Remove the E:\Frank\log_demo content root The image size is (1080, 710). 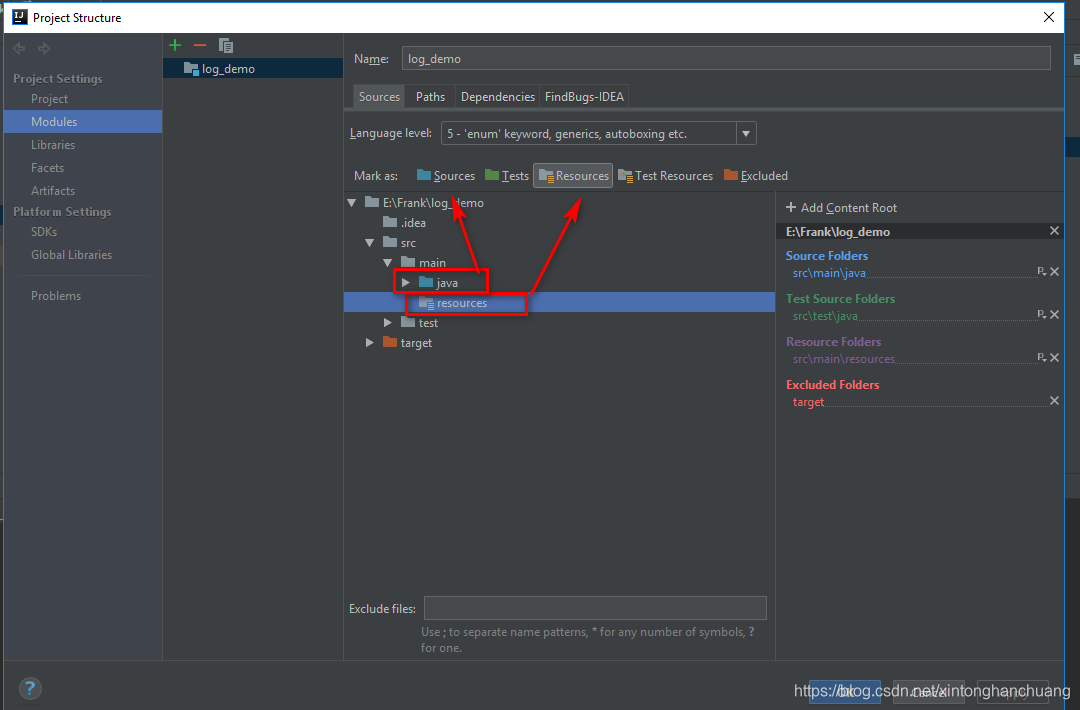1056,231
